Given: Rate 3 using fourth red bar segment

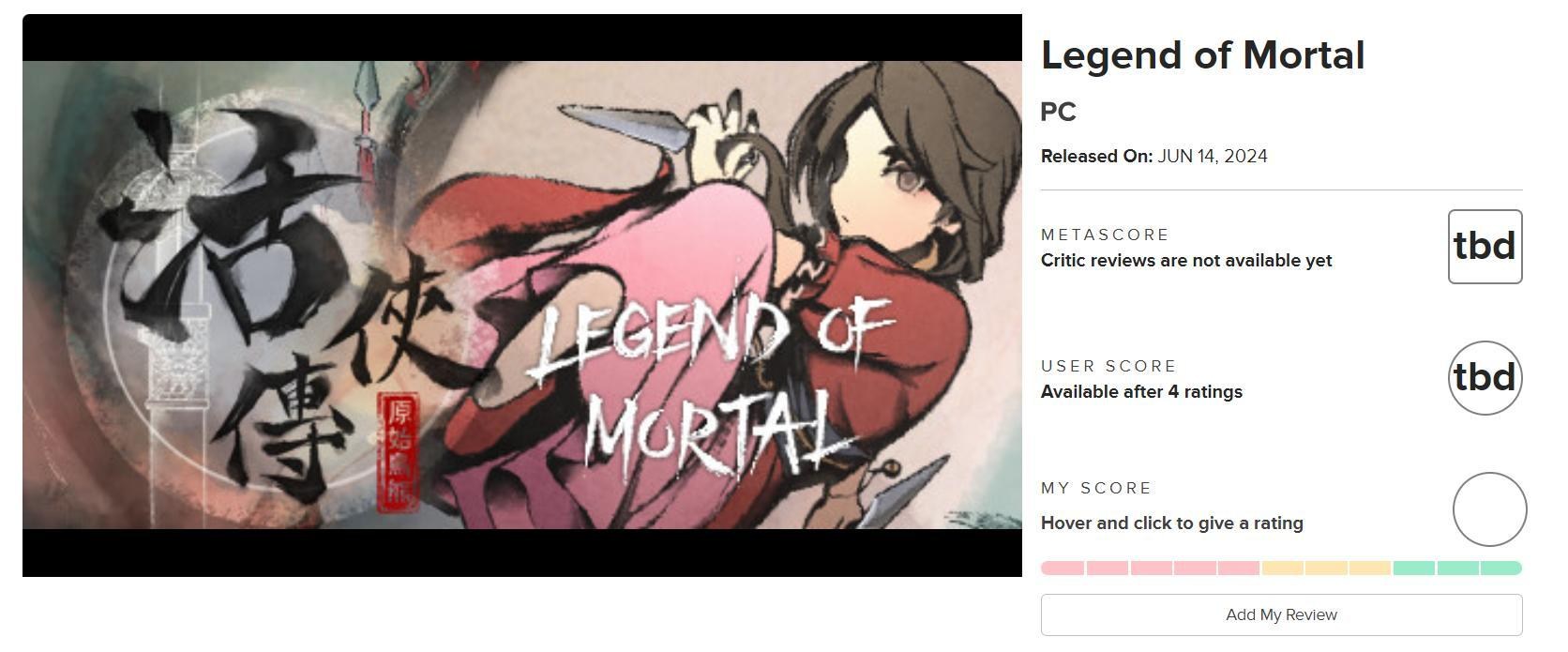Looking at the screenshot, I should click(x=1196, y=568).
